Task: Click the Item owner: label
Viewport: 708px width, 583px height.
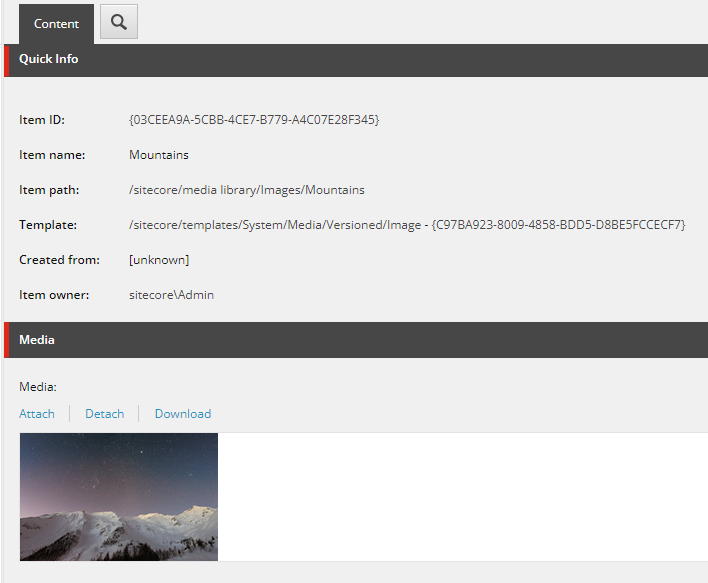Action: pyautogui.click(x=54, y=295)
